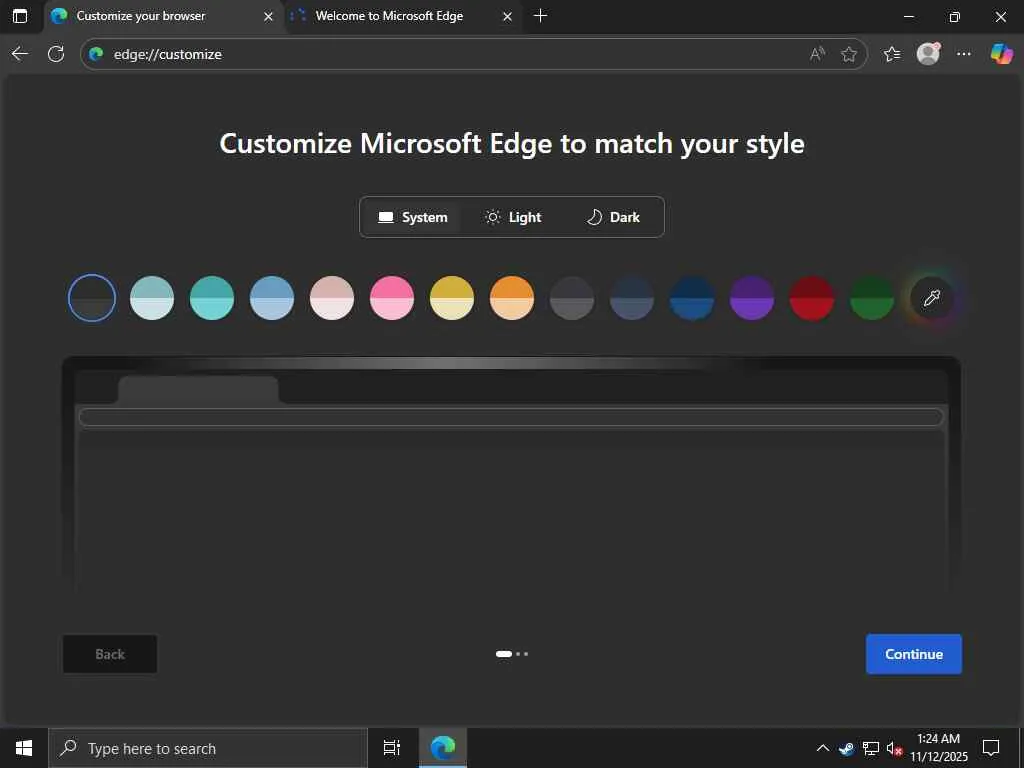Select the Customize your browser tab

click(x=163, y=16)
